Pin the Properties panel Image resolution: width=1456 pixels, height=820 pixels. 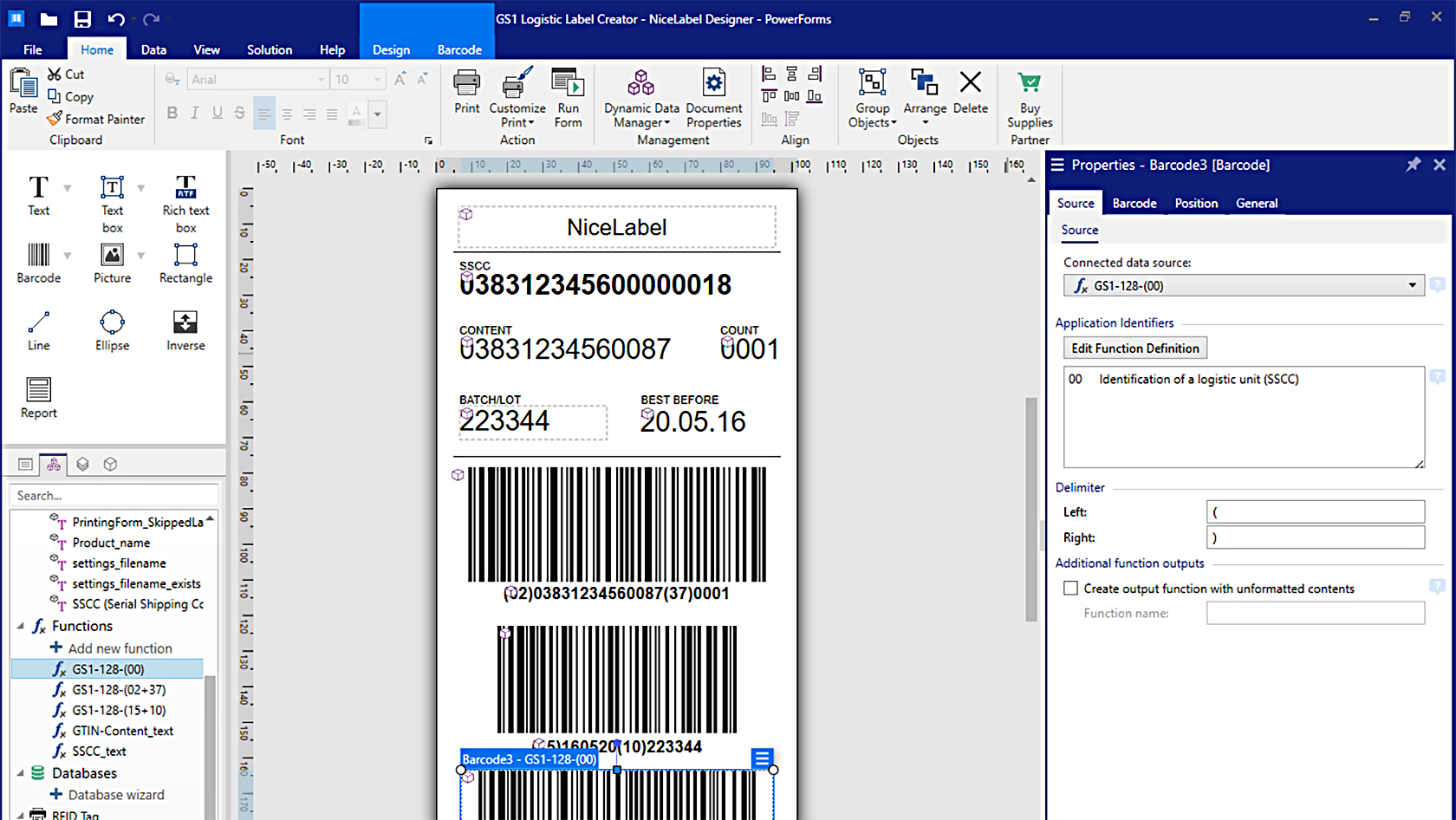1413,165
